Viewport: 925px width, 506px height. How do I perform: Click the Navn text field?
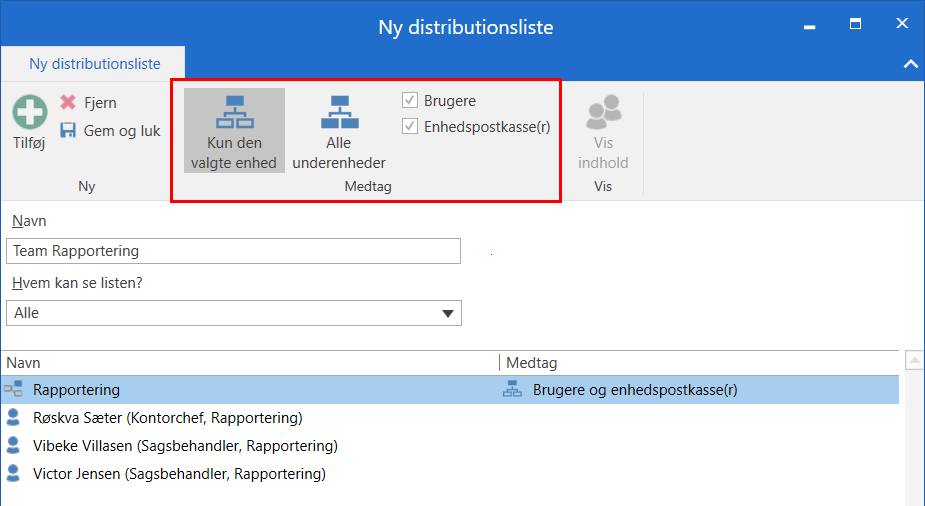pyautogui.click(x=233, y=251)
